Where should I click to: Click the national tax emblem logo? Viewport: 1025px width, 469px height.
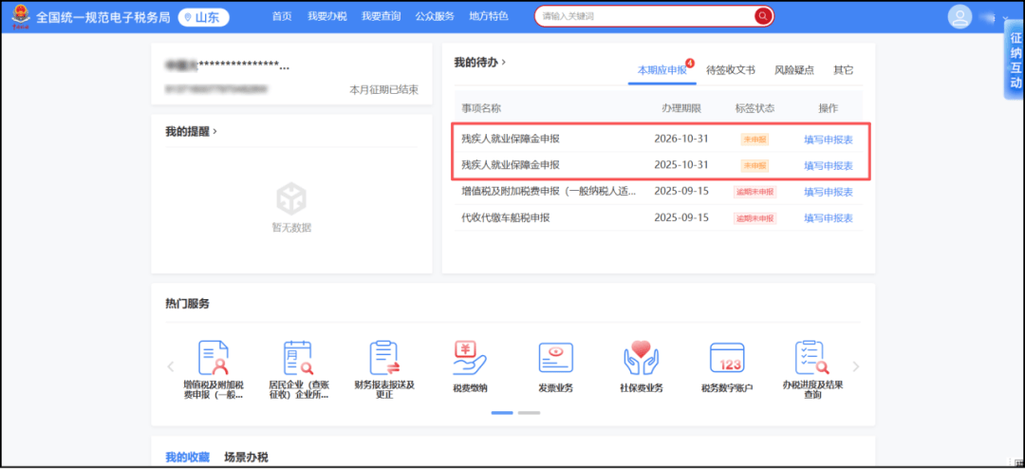click(x=21, y=16)
